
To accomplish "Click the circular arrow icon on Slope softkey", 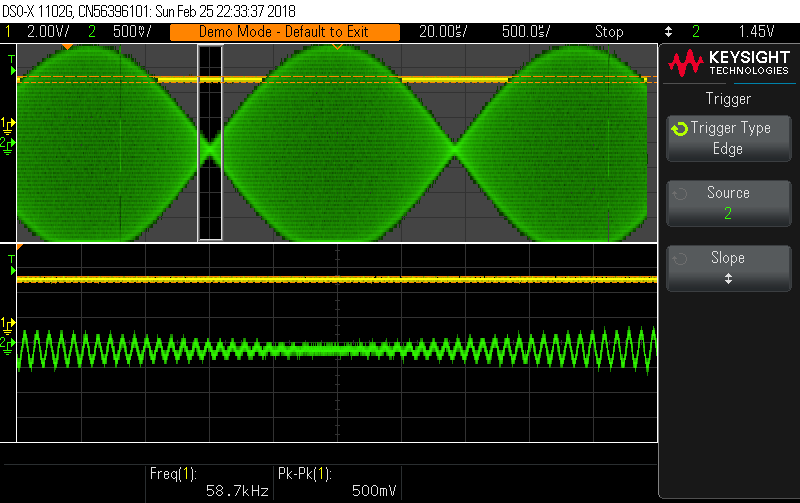I will [x=680, y=259].
